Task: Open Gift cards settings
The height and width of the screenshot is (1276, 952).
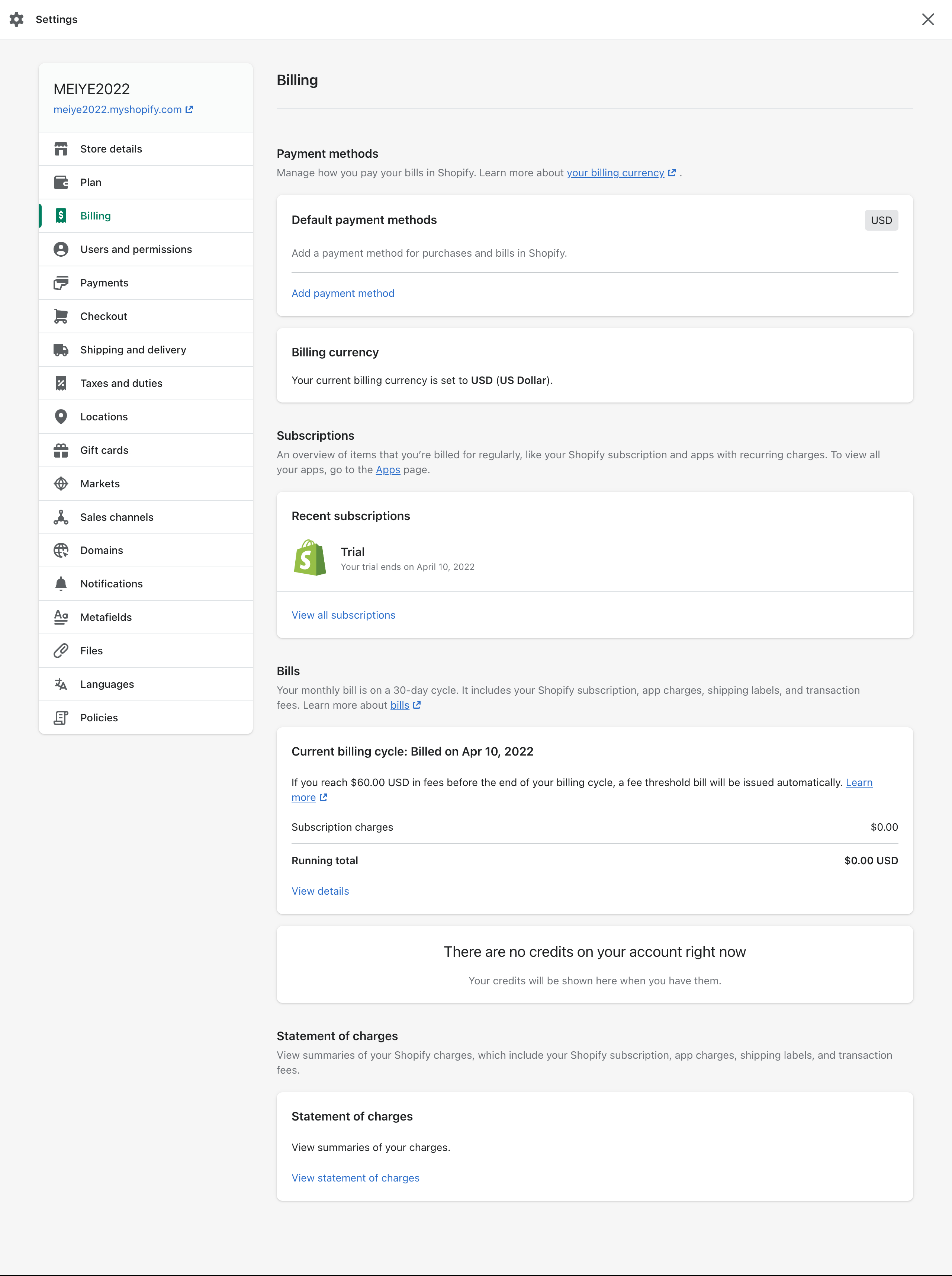Action: pos(146,449)
